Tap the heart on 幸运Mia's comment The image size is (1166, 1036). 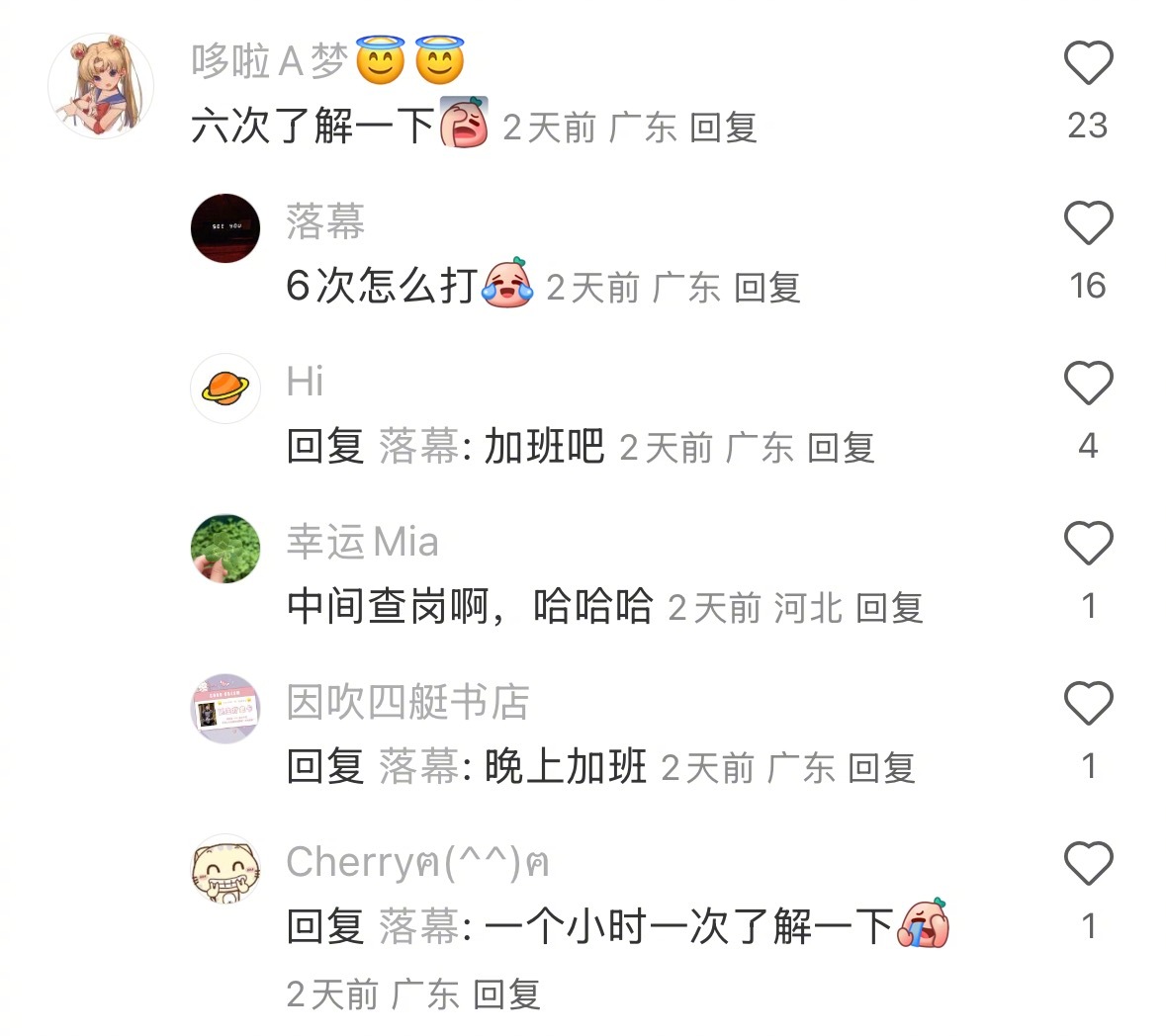(x=1088, y=543)
